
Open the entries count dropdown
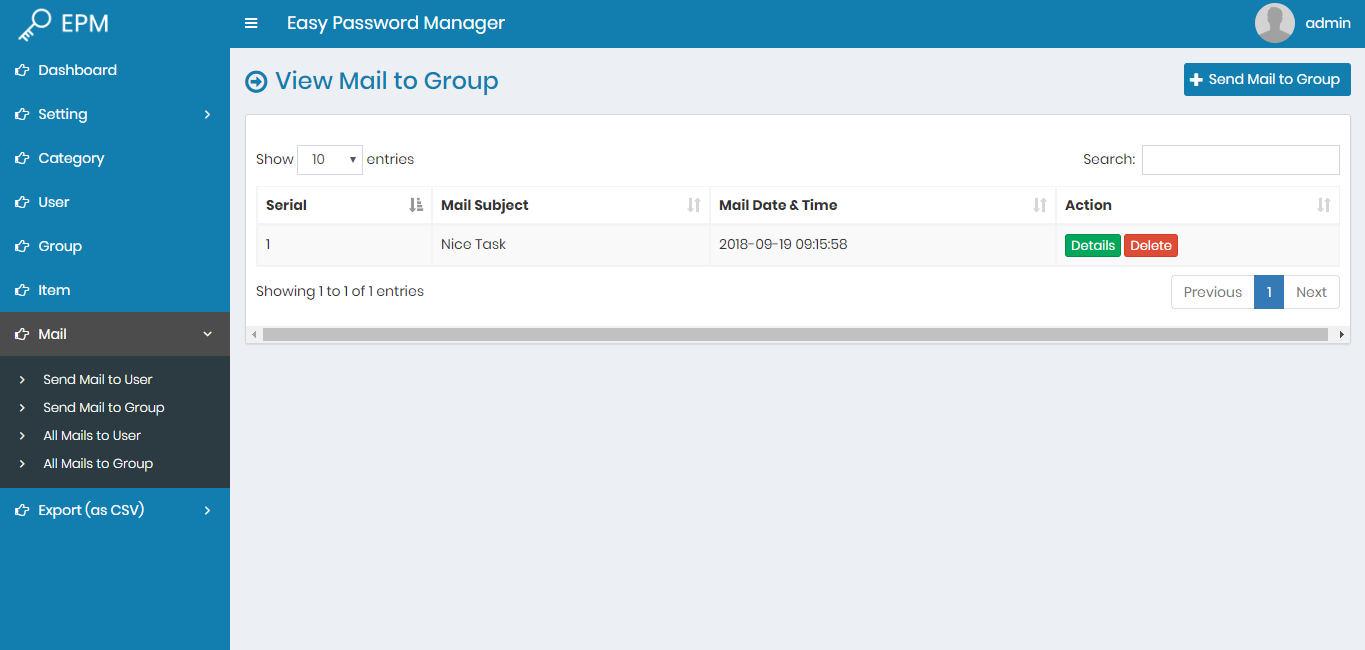pos(330,159)
